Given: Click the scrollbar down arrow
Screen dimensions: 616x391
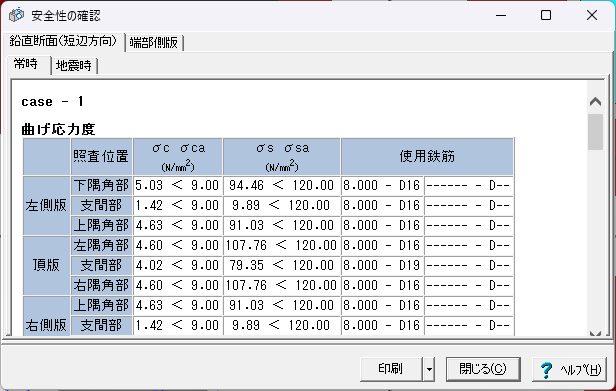Looking at the screenshot, I should (x=595, y=334).
